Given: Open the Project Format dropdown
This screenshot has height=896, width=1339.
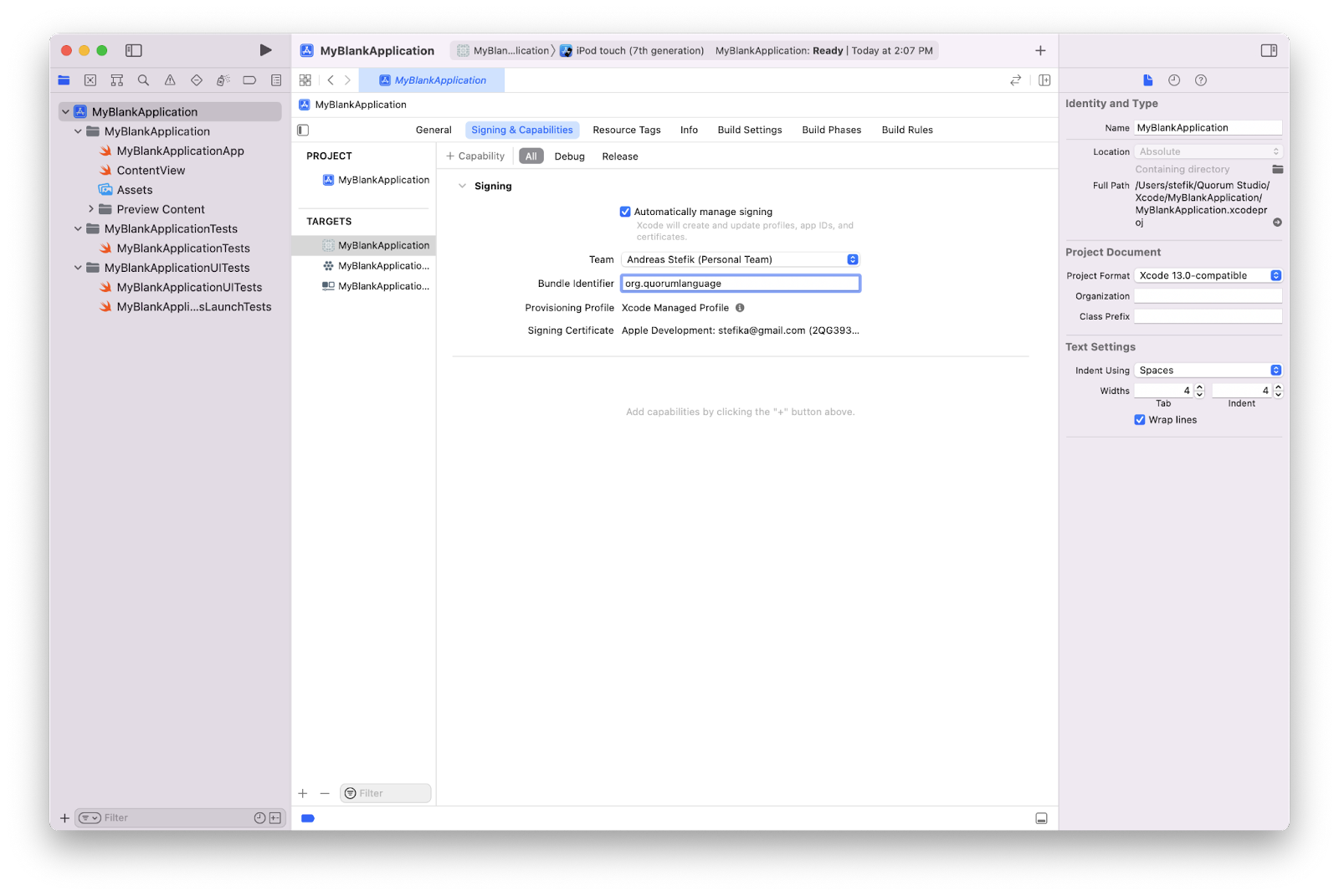Looking at the screenshot, I should 1208,275.
